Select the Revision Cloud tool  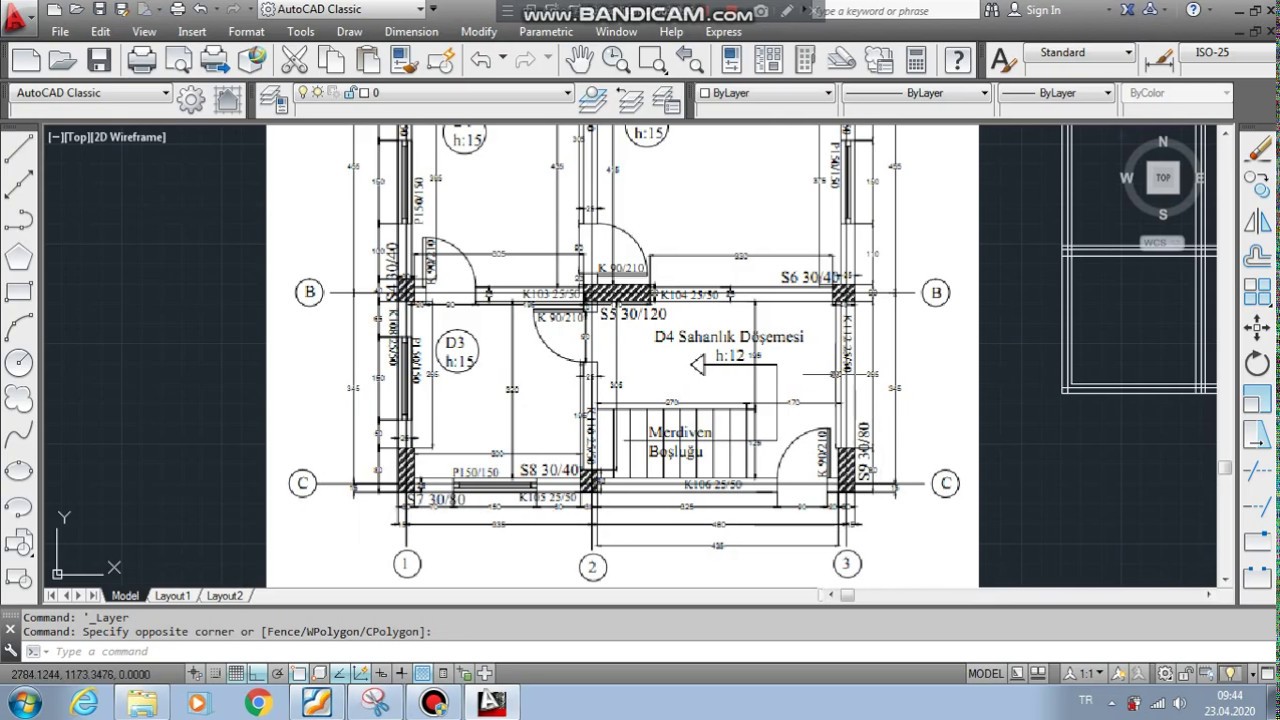[x=19, y=399]
